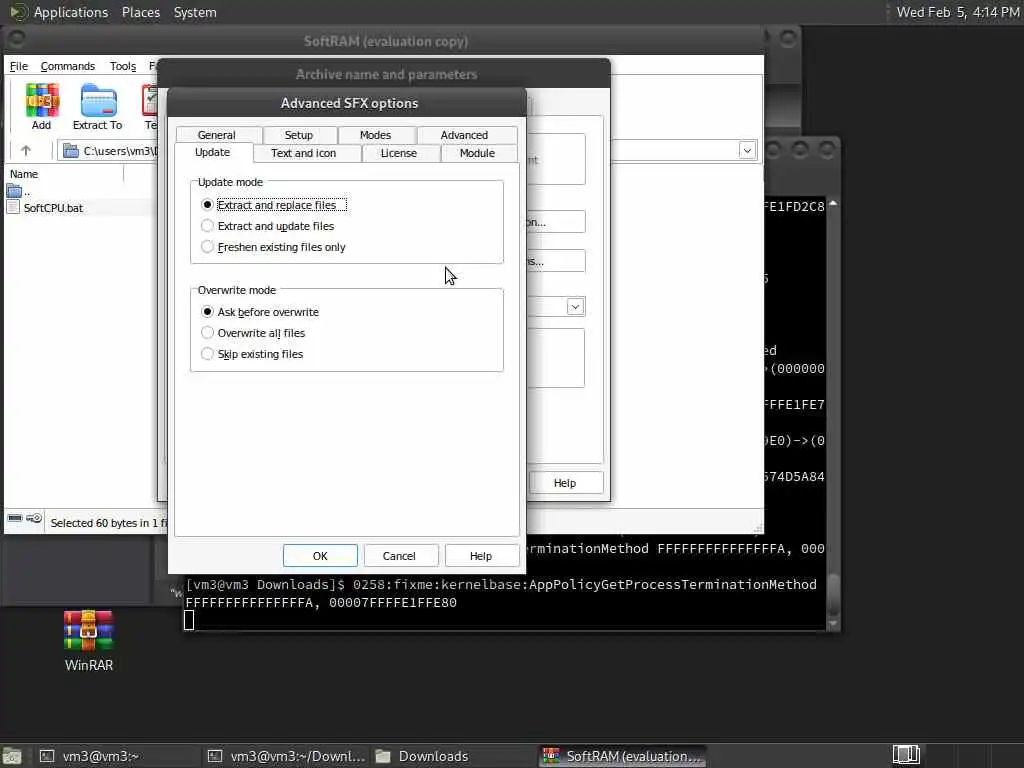This screenshot has height=768, width=1024.
Task: Switch to SoftRAM (evaluation...) taskbar item
Action: pos(624,756)
